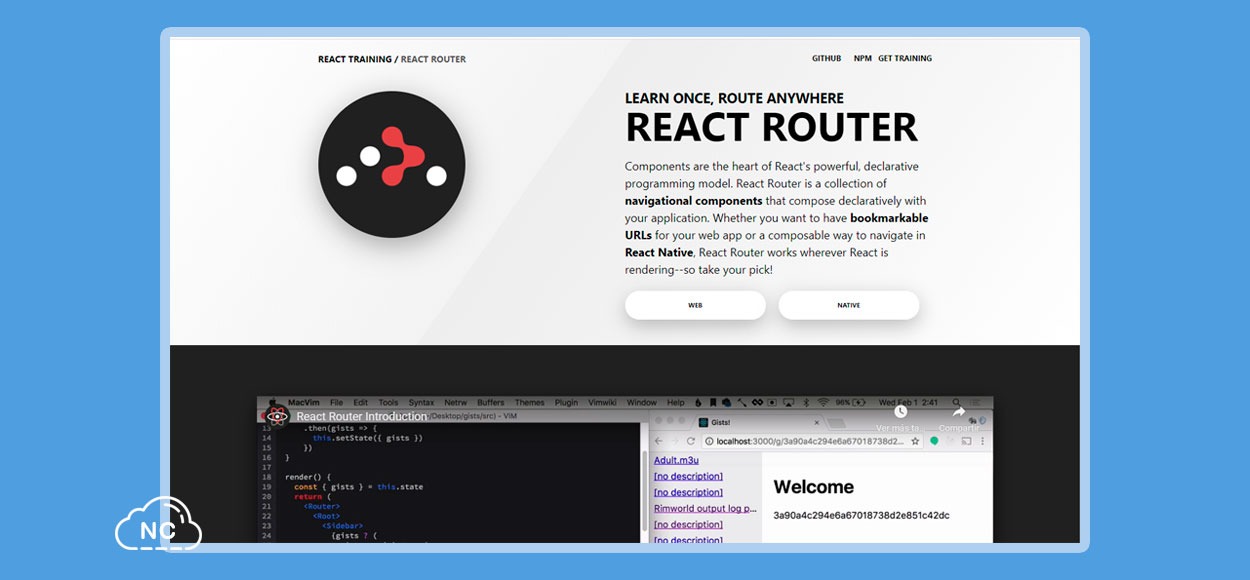The height and width of the screenshot is (580, 1250).
Task: Click the bold words navigational components
Action: click(694, 201)
